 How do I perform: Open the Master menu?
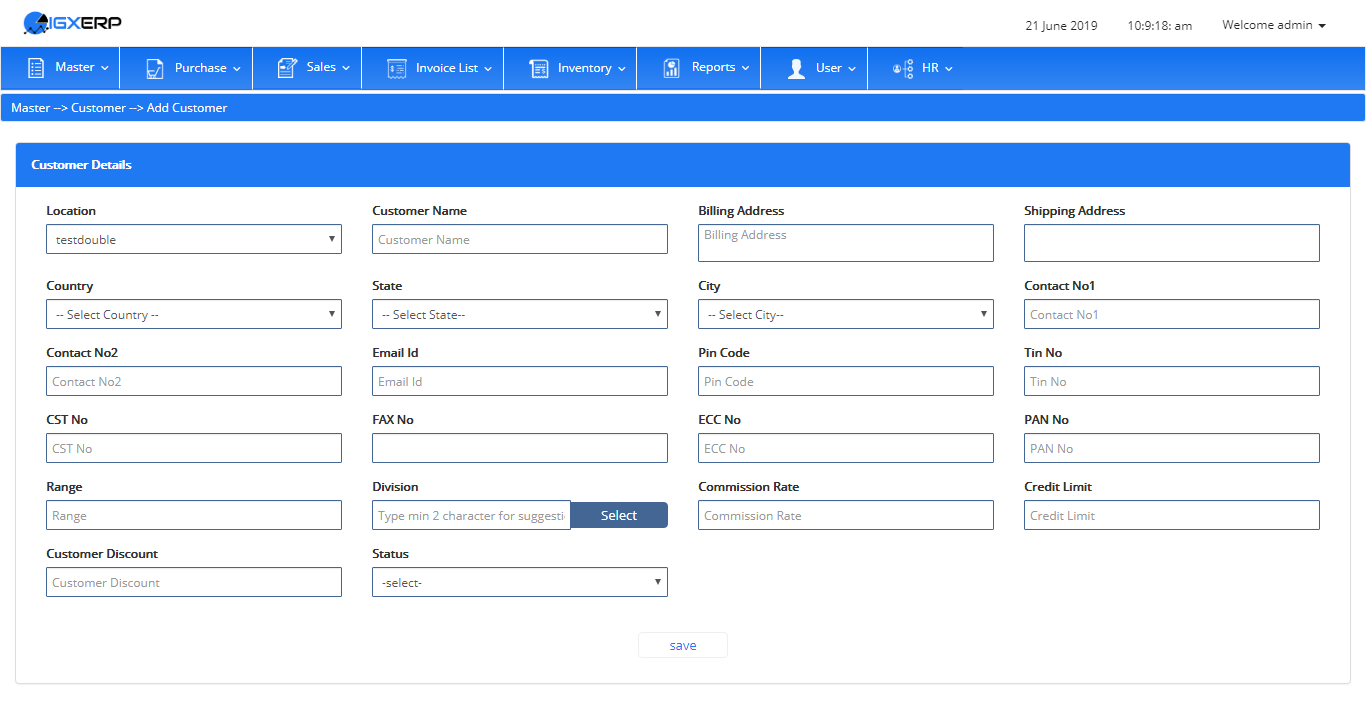point(60,68)
